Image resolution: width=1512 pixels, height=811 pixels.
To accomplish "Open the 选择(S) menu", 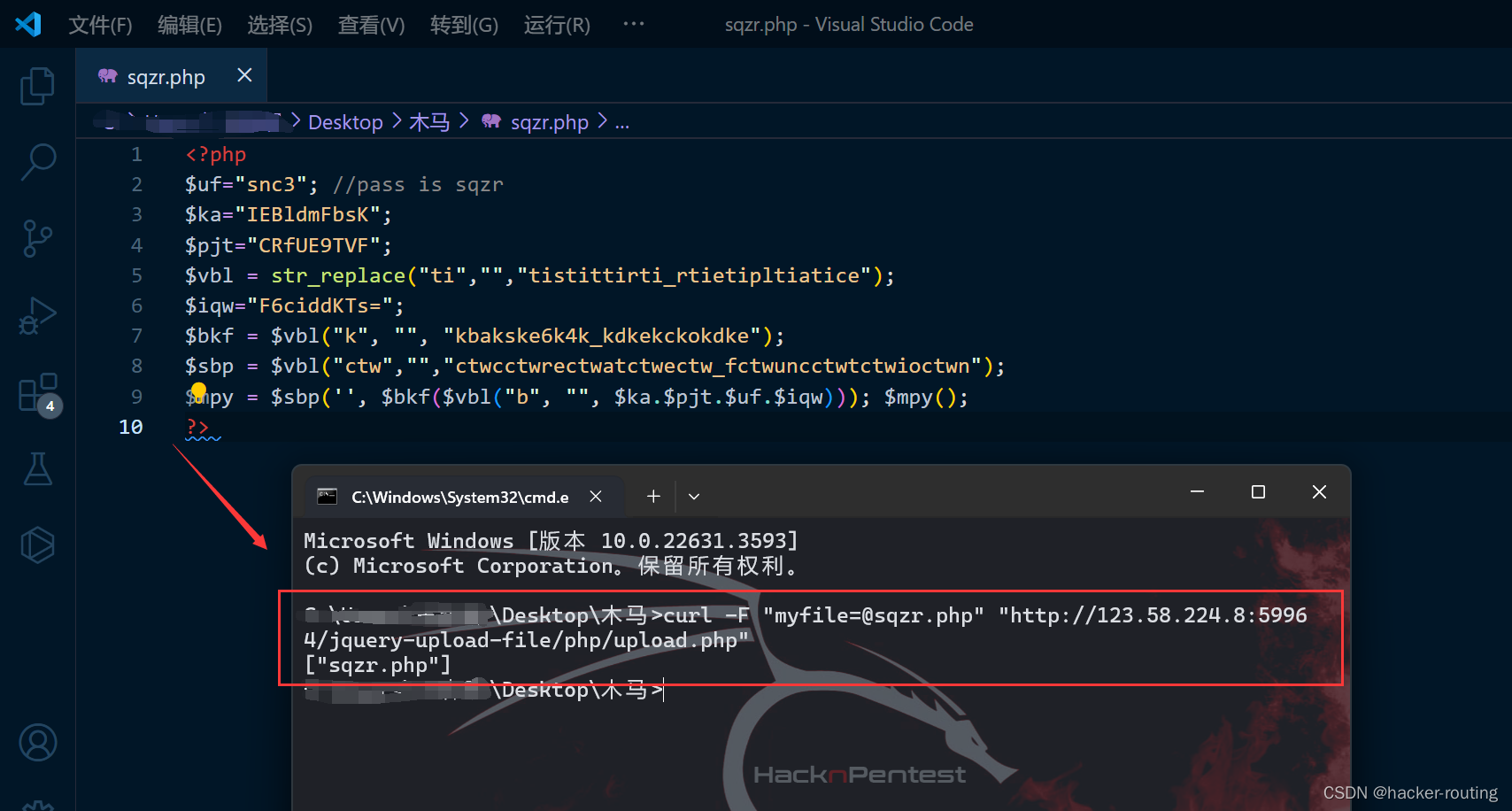I will (280, 25).
